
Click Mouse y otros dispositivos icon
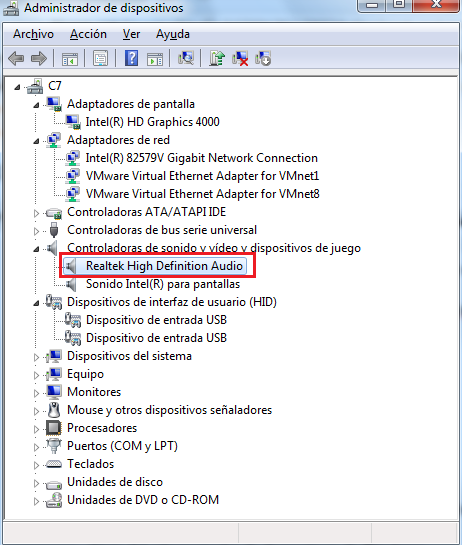pos(54,410)
